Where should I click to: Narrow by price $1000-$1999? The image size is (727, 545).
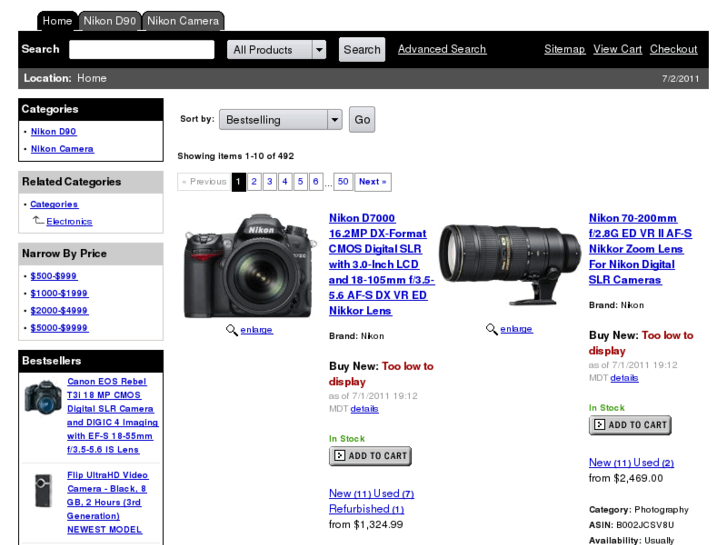[59, 293]
